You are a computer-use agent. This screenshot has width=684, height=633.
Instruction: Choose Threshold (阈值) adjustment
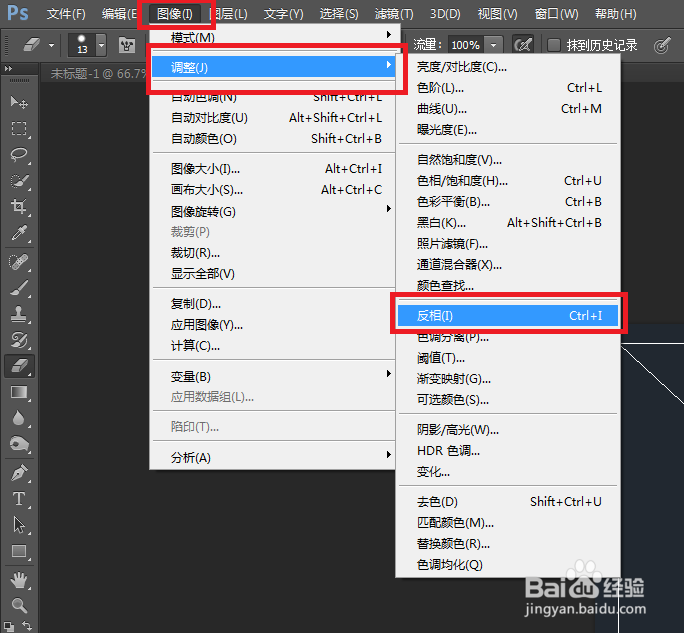(508, 358)
